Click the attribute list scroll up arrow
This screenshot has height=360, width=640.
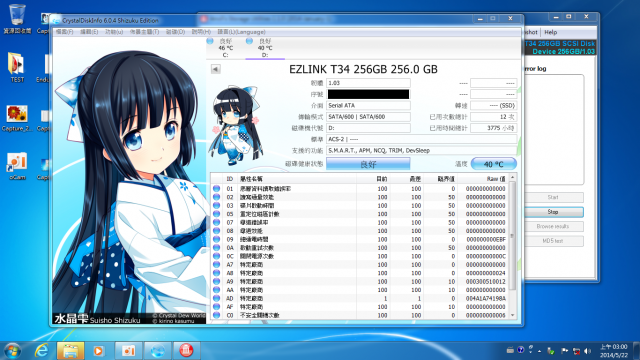[x=513, y=178]
